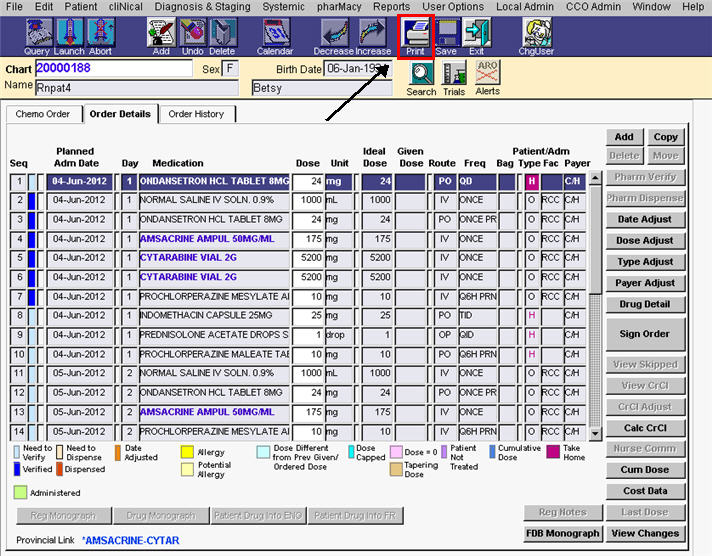Image resolution: width=712 pixels, height=556 pixels.
Task: Open the ARO Alerts icon
Action: pyautogui.click(x=488, y=73)
